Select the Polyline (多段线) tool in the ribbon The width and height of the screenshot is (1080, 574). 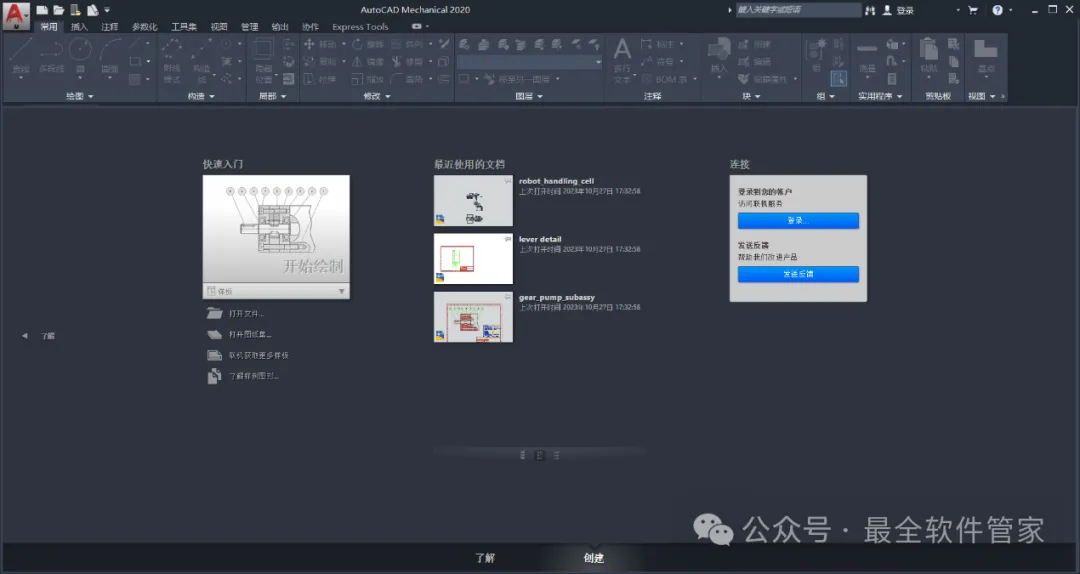[51, 57]
